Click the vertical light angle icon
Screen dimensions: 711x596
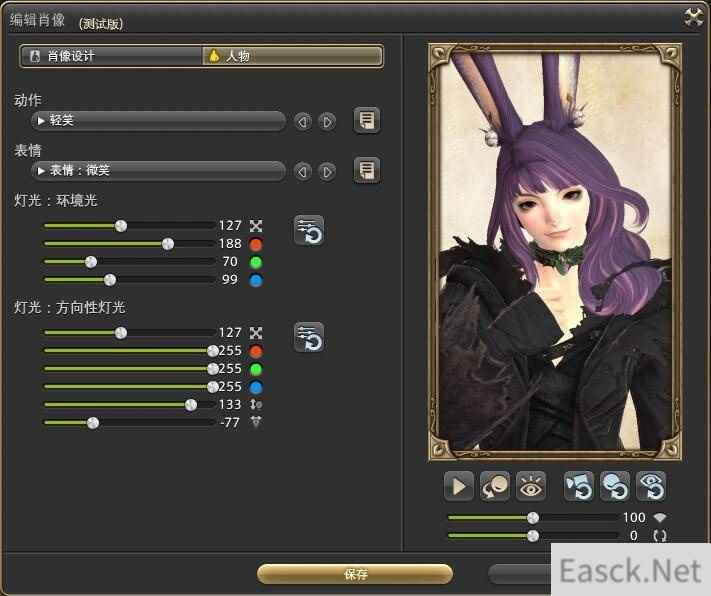point(256,405)
